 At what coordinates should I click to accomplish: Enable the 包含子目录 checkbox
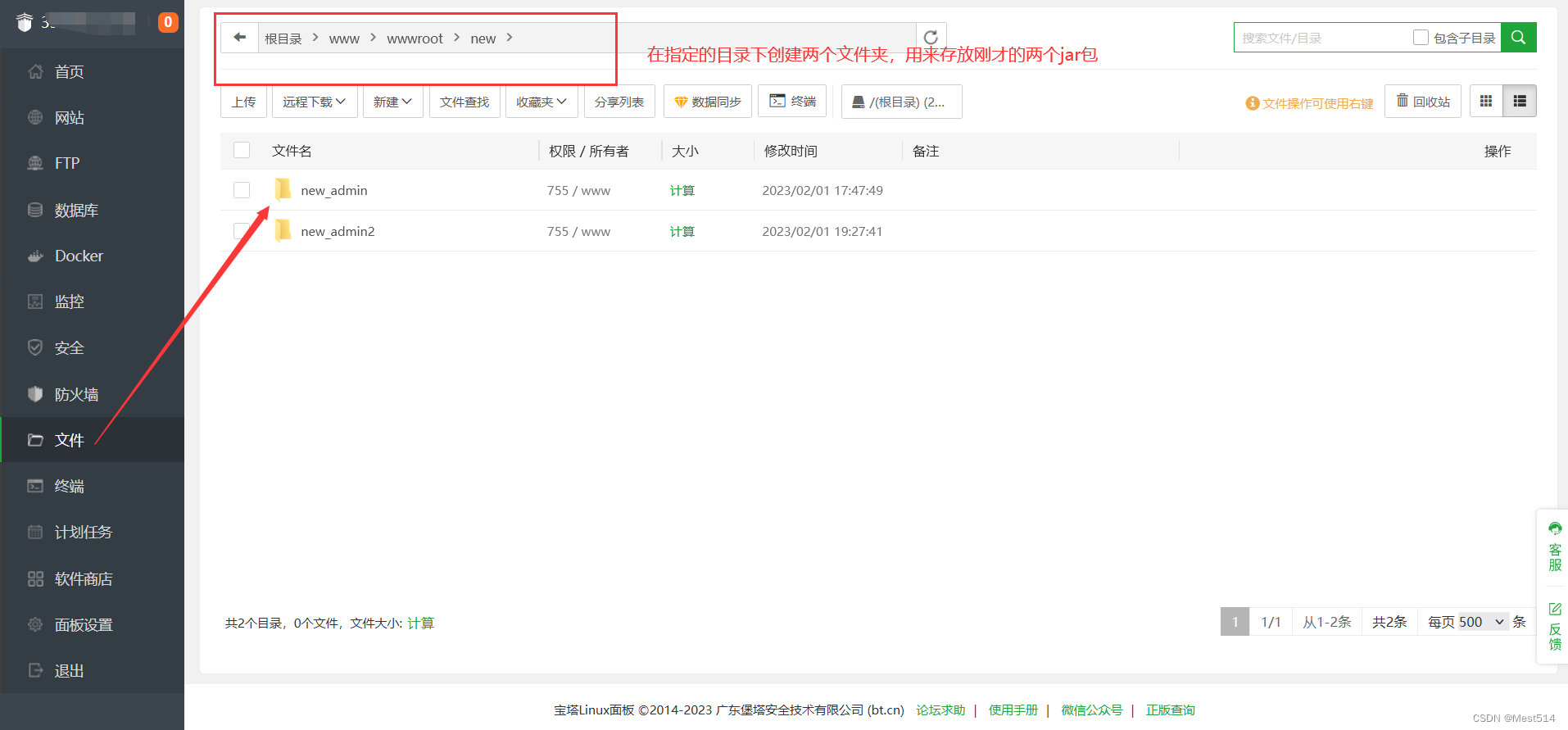(1421, 38)
